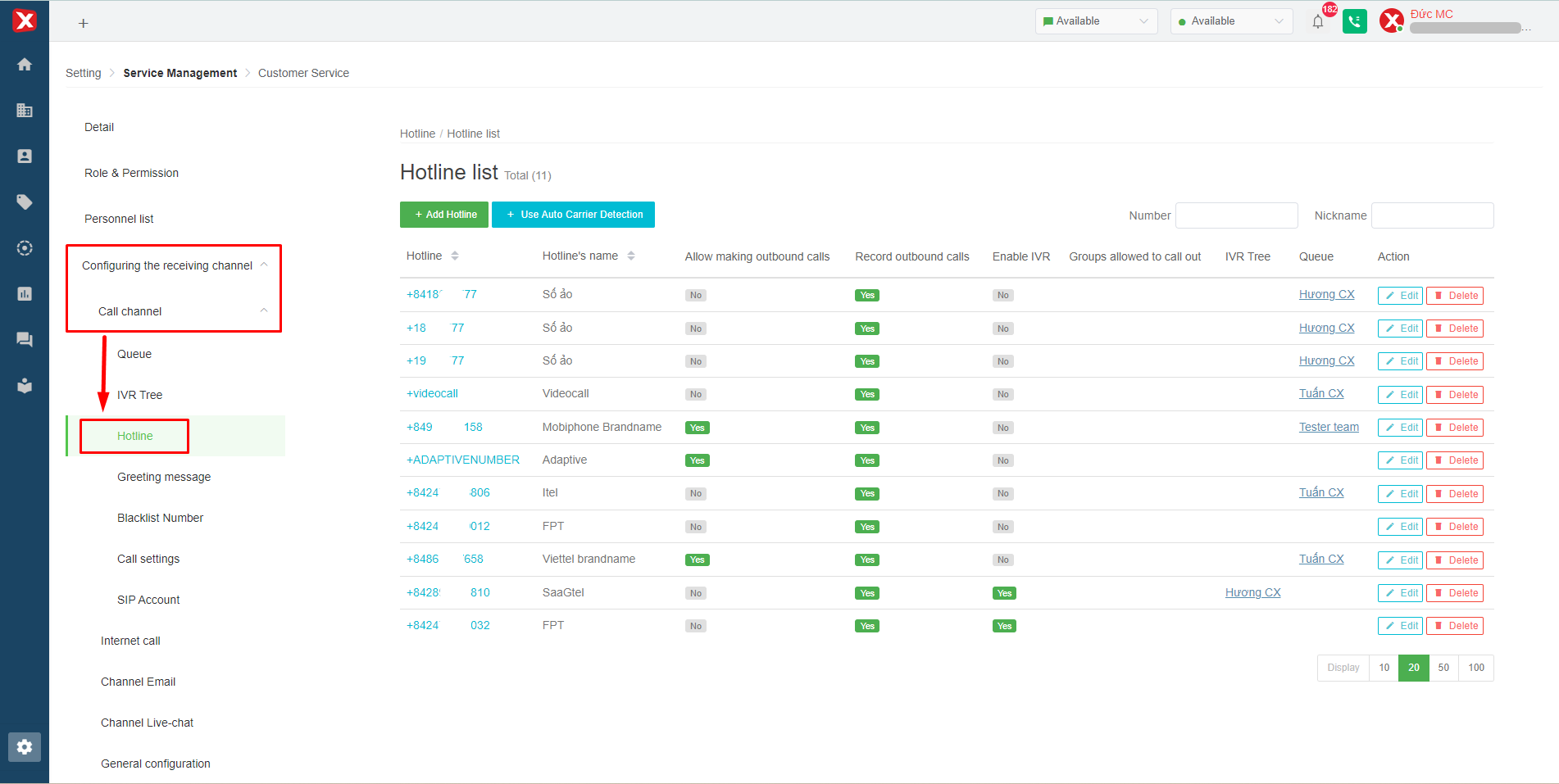Collapse the Call channel submenu

pyautogui.click(x=264, y=310)
